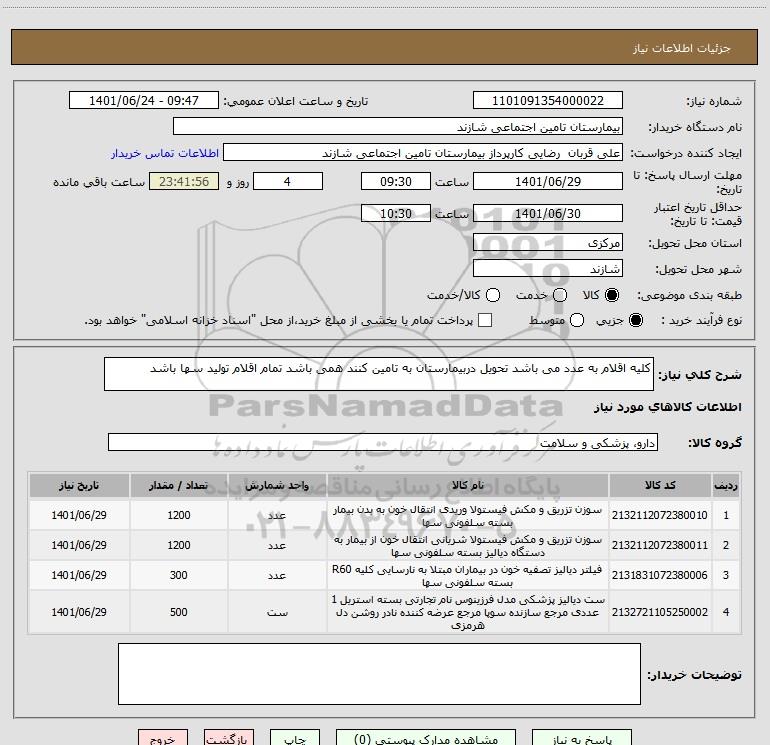Click the کد کالا column header

(660, 485)
